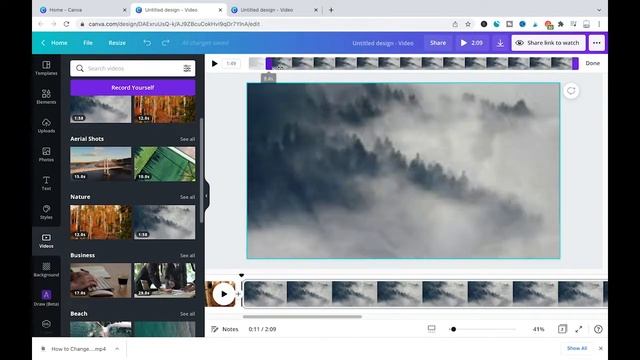Open the Photos sidebar panel
640x360 pixels.
(x=46, y=155)
